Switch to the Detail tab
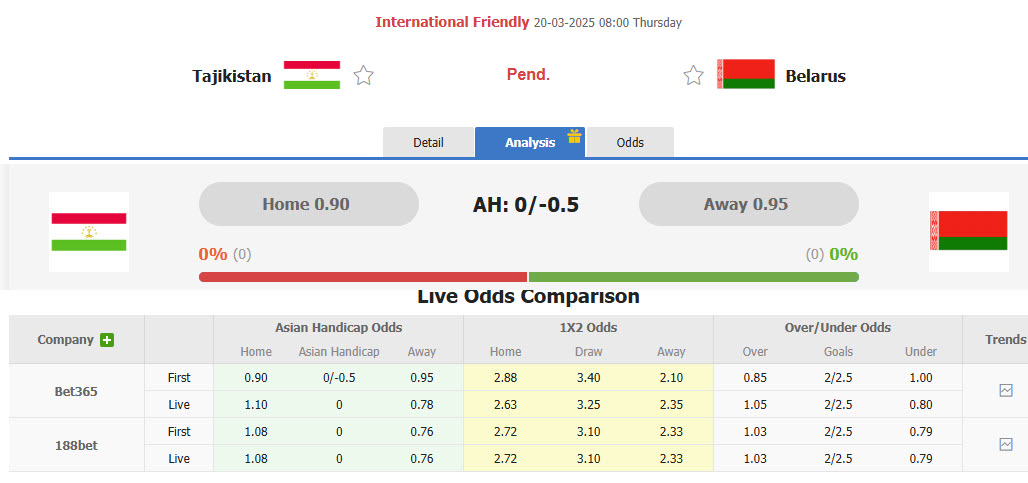 (x=428, y=142)
